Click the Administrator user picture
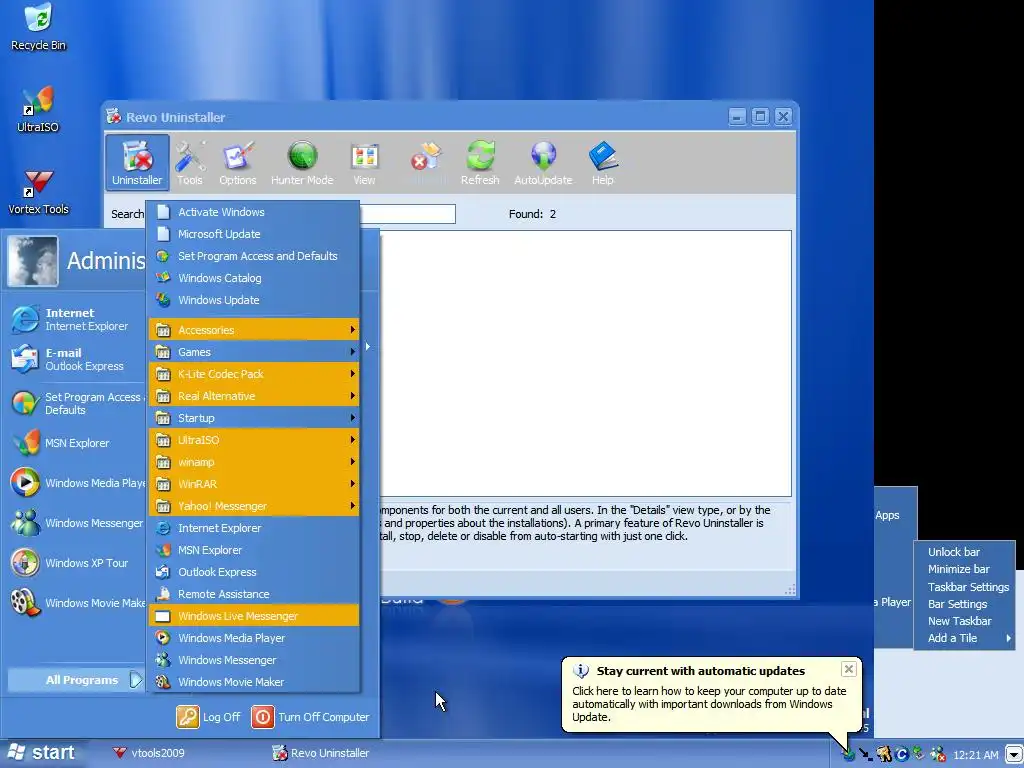The height and width of the screenshot is (768, 1024). pyautogui.click(x=33, y=261)
